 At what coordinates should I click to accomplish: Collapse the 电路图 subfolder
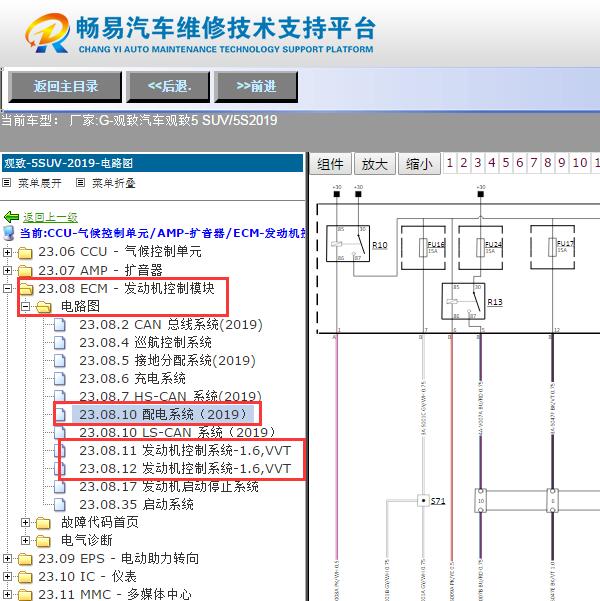coord(25,306)
